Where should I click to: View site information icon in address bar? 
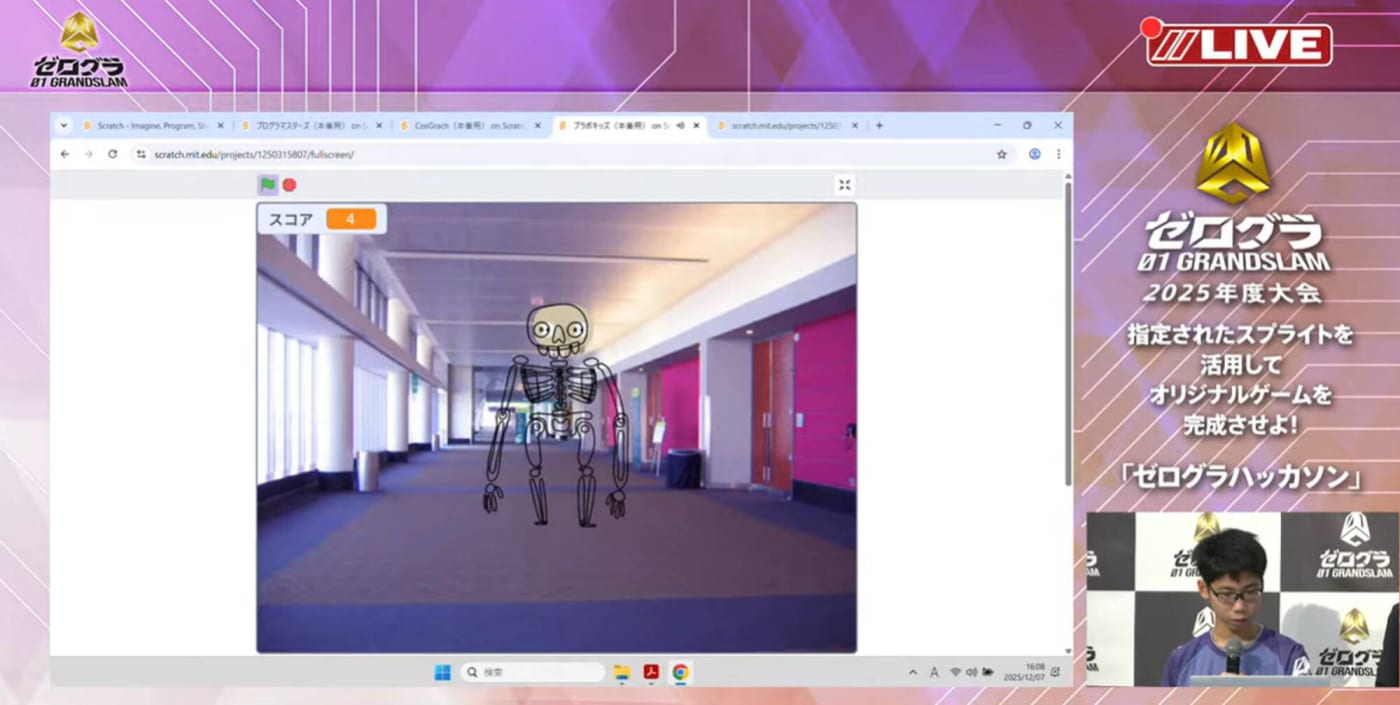coord(141,155)
